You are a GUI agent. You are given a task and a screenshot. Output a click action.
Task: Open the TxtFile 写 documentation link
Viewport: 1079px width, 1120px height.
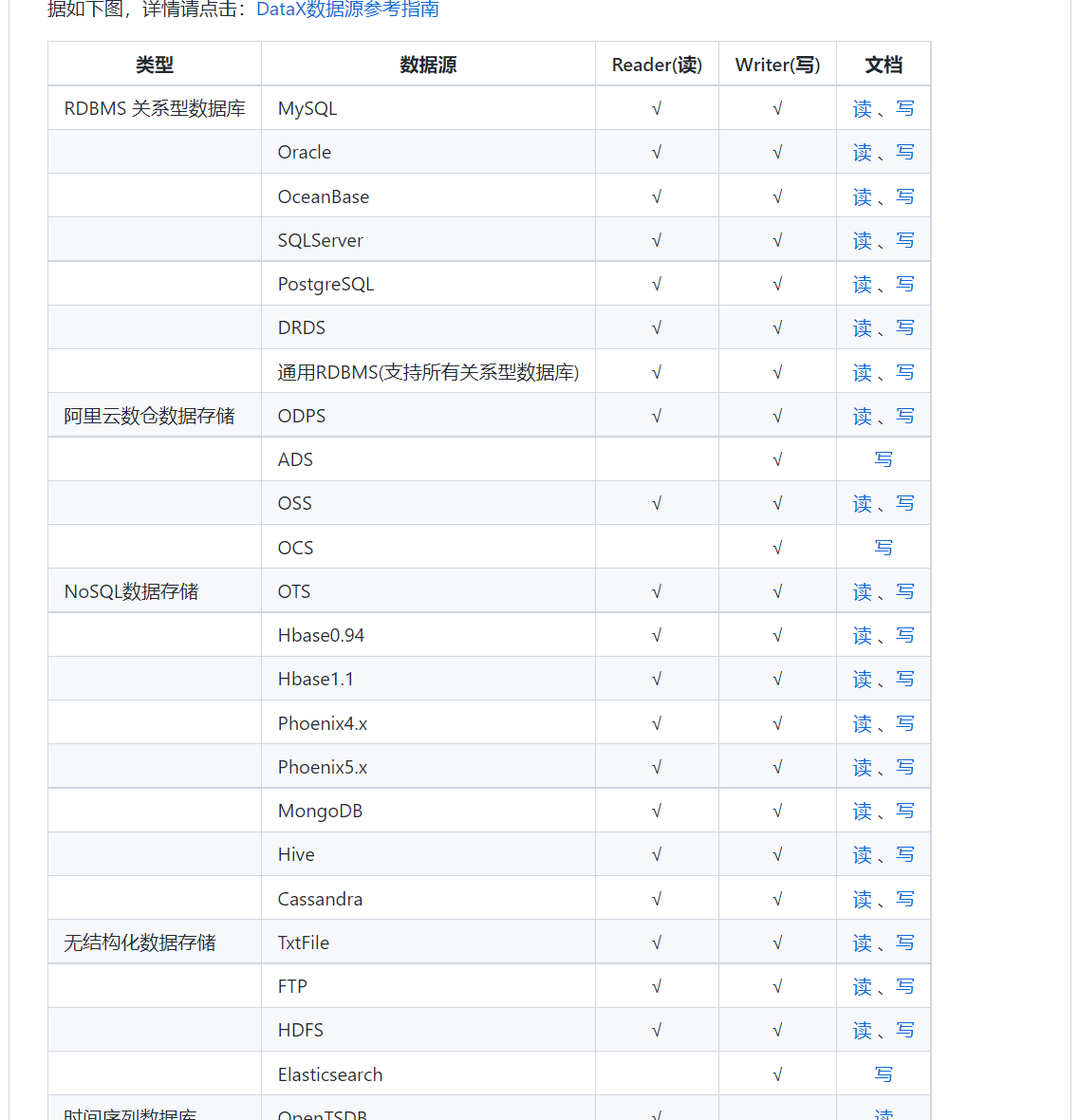904,943
